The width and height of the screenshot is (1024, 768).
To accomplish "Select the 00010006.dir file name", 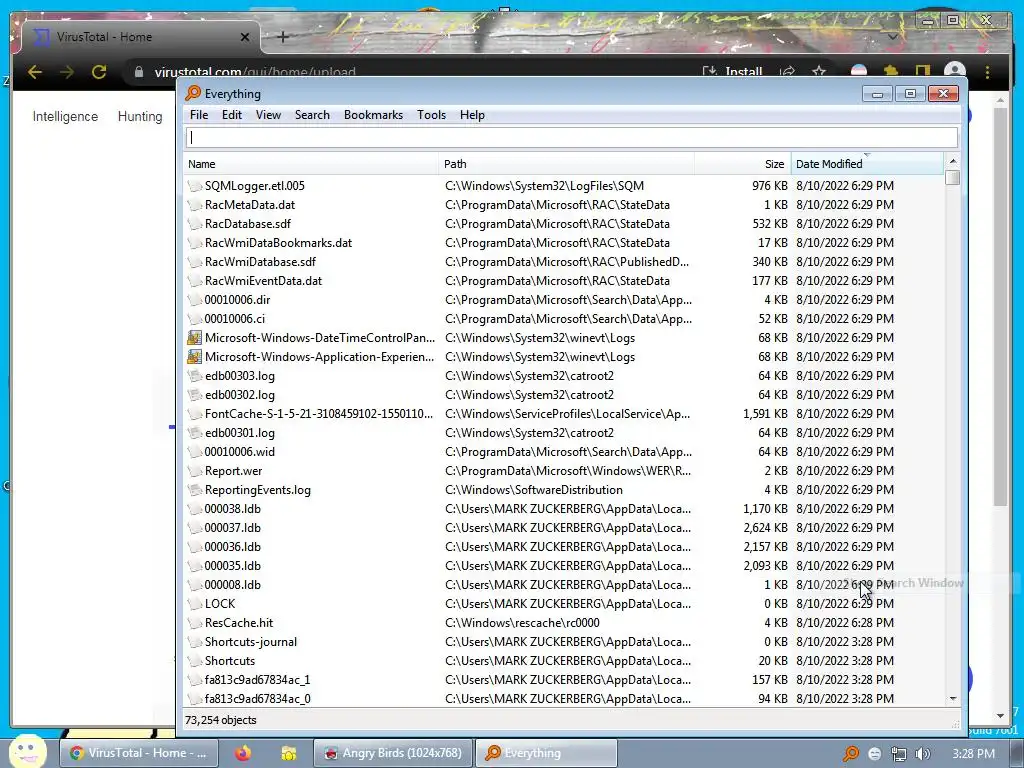I will [x=237, y=300].
